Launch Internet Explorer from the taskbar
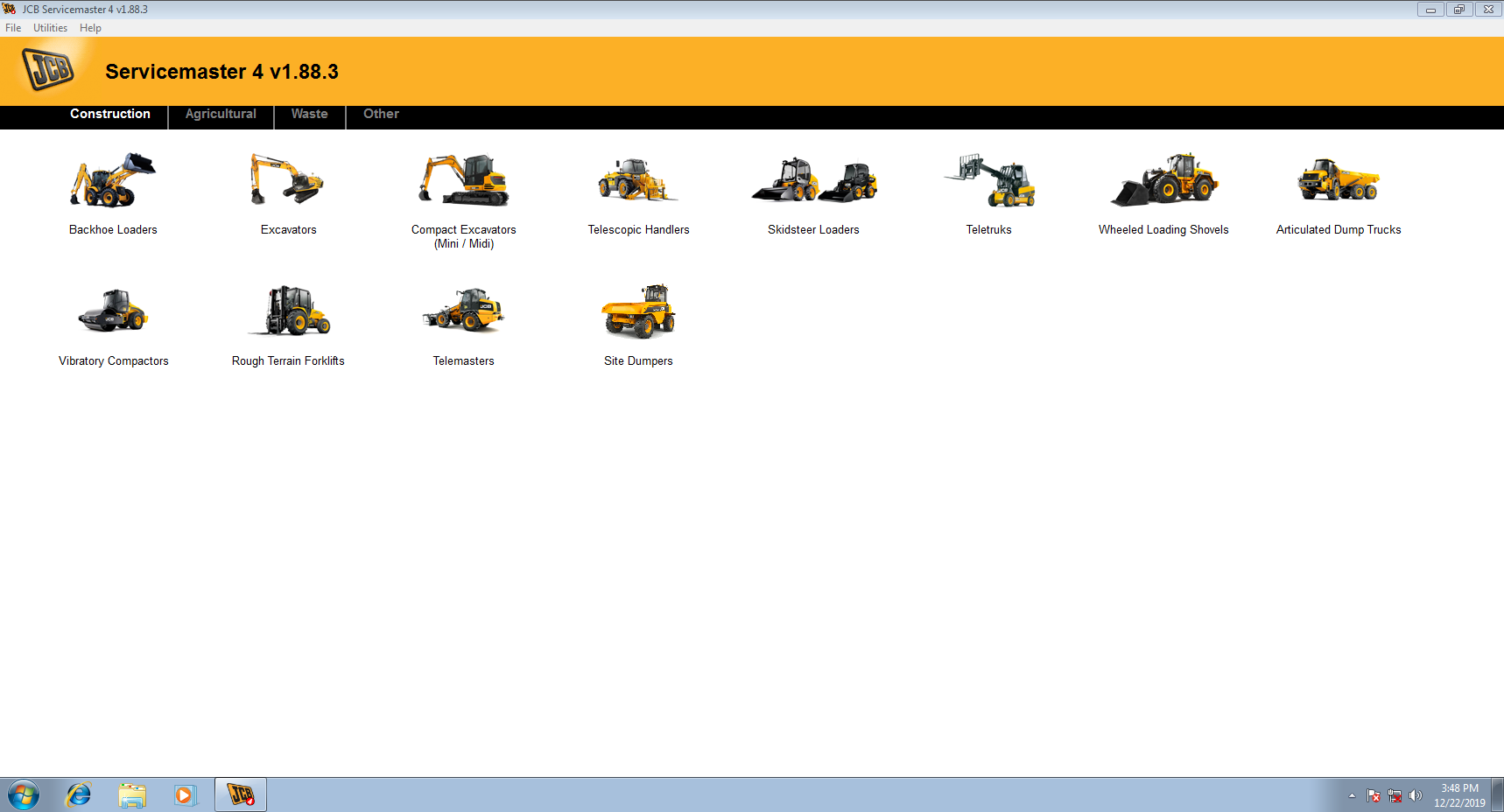The width and height of the screenshot is (1504, 812). click(79, 795)
